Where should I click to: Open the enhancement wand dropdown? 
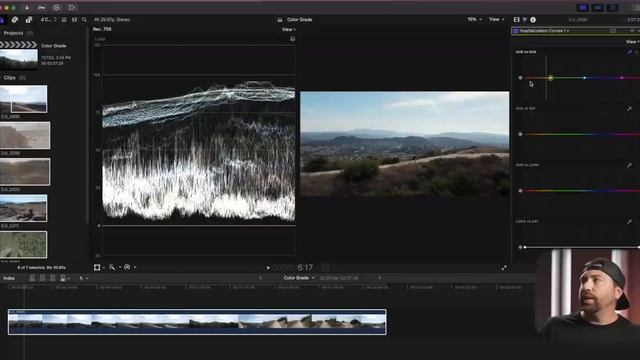pyautogui.click(x=115, y=267)
